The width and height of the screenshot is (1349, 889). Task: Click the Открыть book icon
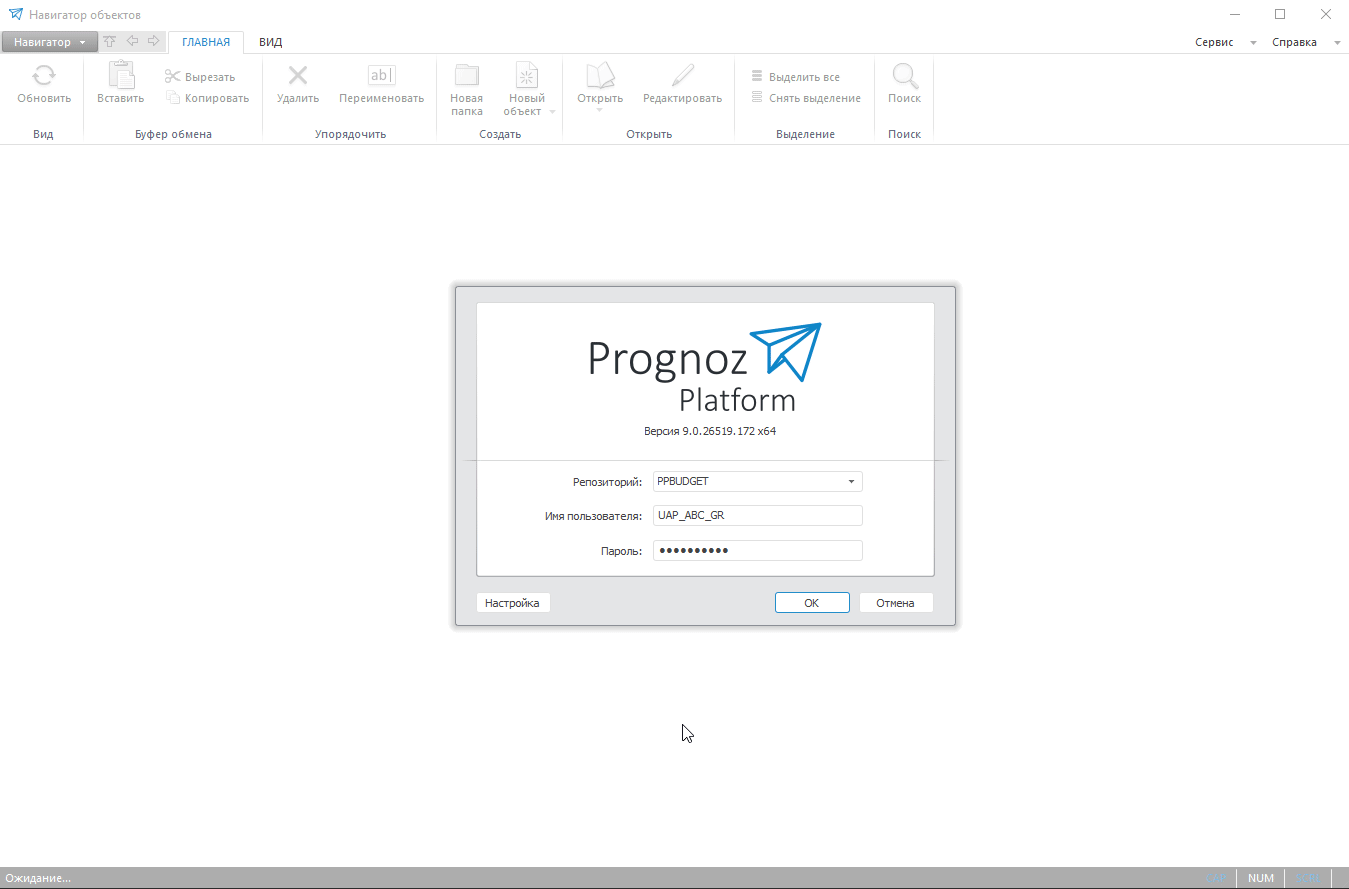(x=600, y=76)
